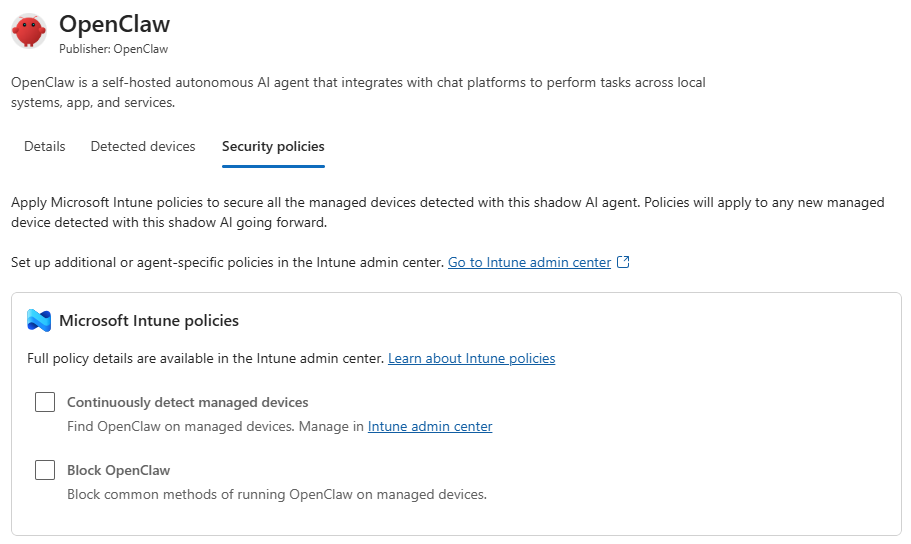This screenshot has height=544, width=911.
Task: Tick the Block OpenClaw checkbox
Action: coord(45,470)
